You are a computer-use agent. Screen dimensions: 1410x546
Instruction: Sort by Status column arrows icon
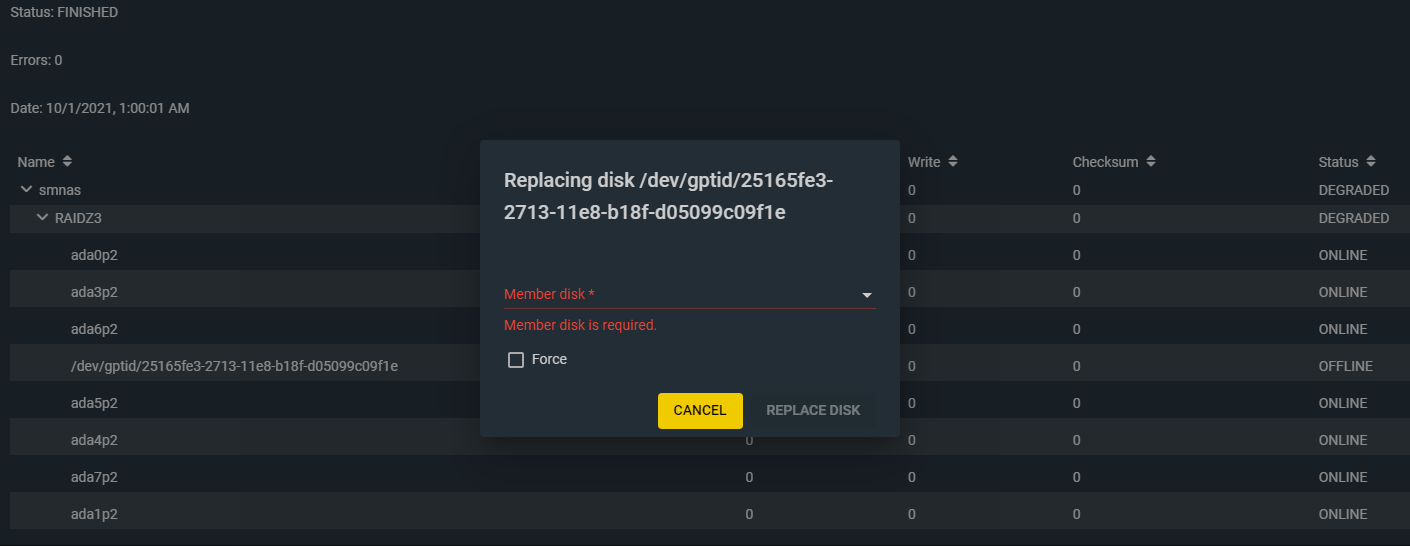pos(1371,161)
